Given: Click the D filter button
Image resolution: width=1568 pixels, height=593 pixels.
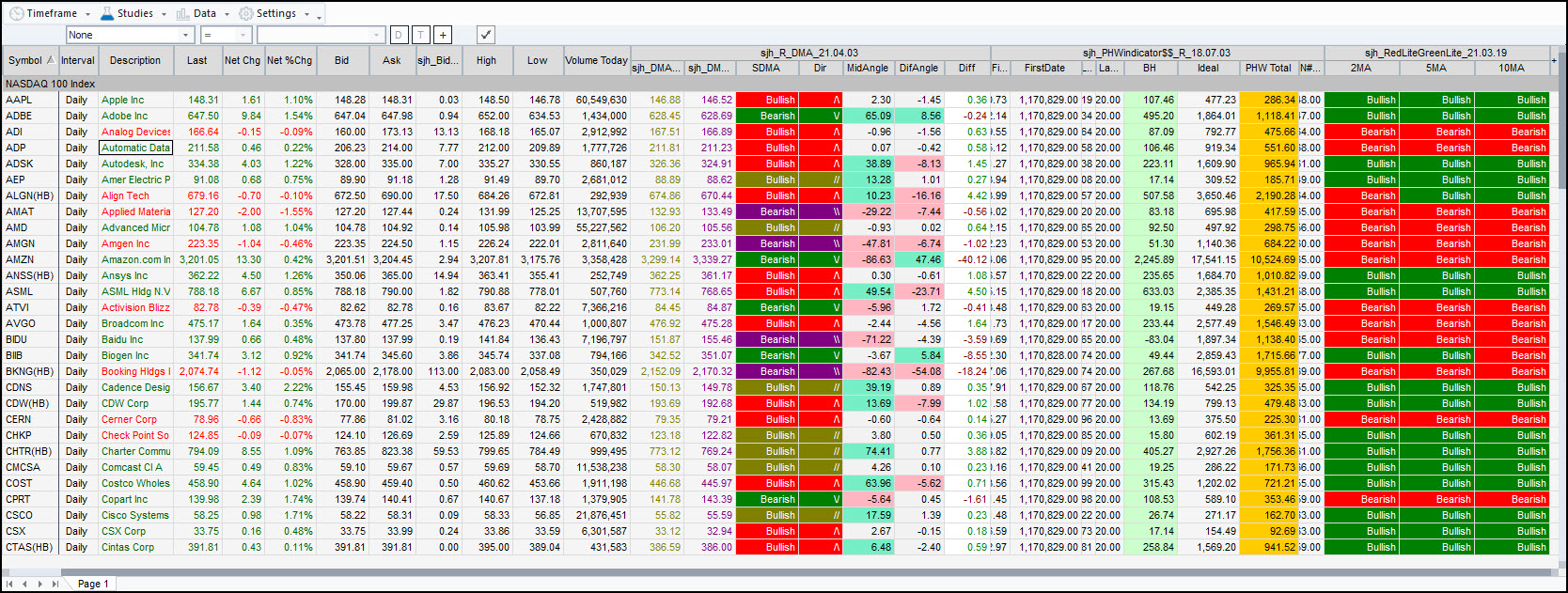Looking at the screenshot, I should point(399,35).
